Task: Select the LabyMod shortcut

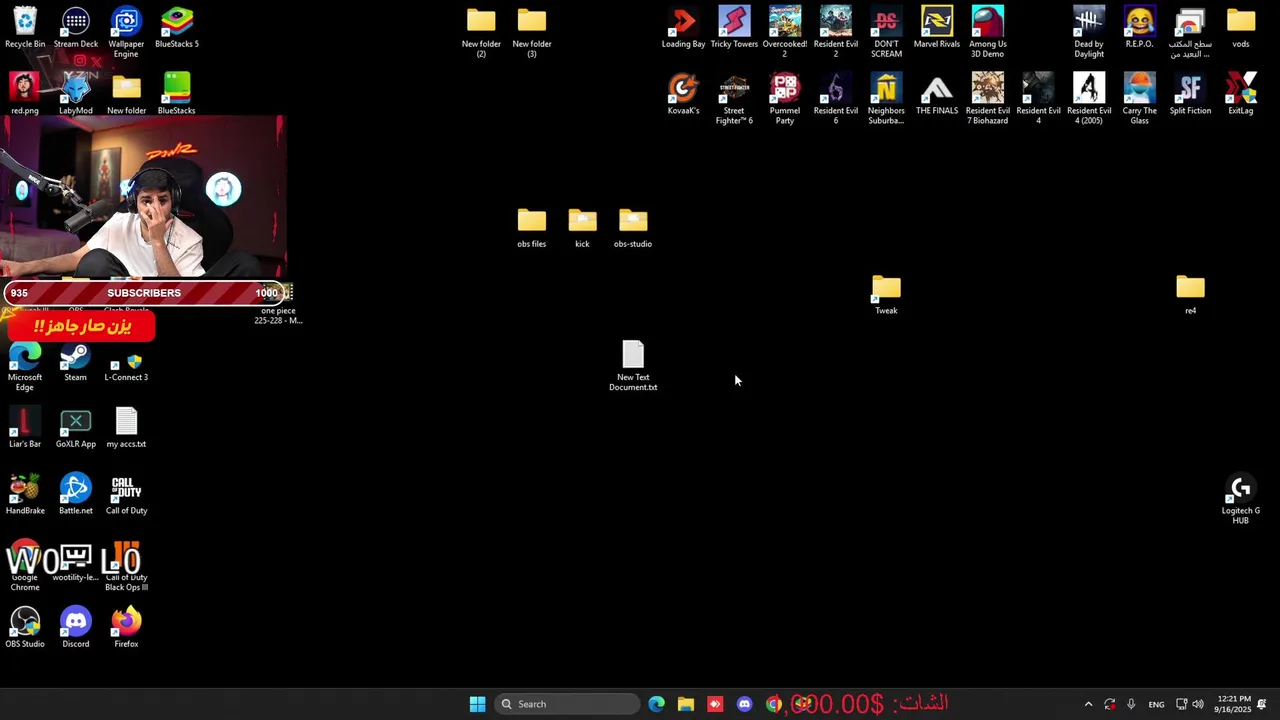Action: (x=76, y=94)
